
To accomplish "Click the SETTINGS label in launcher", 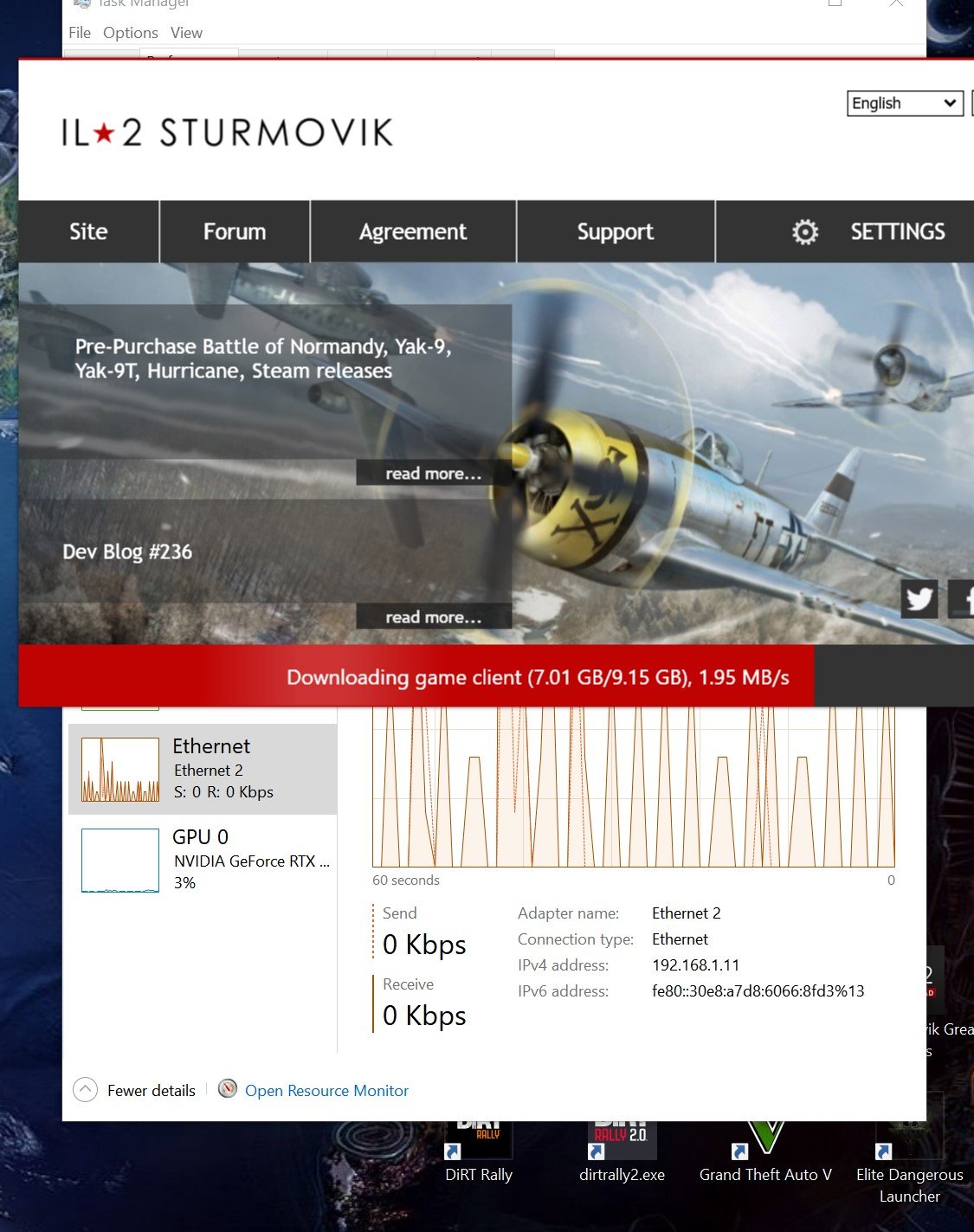I will point(898,232).
